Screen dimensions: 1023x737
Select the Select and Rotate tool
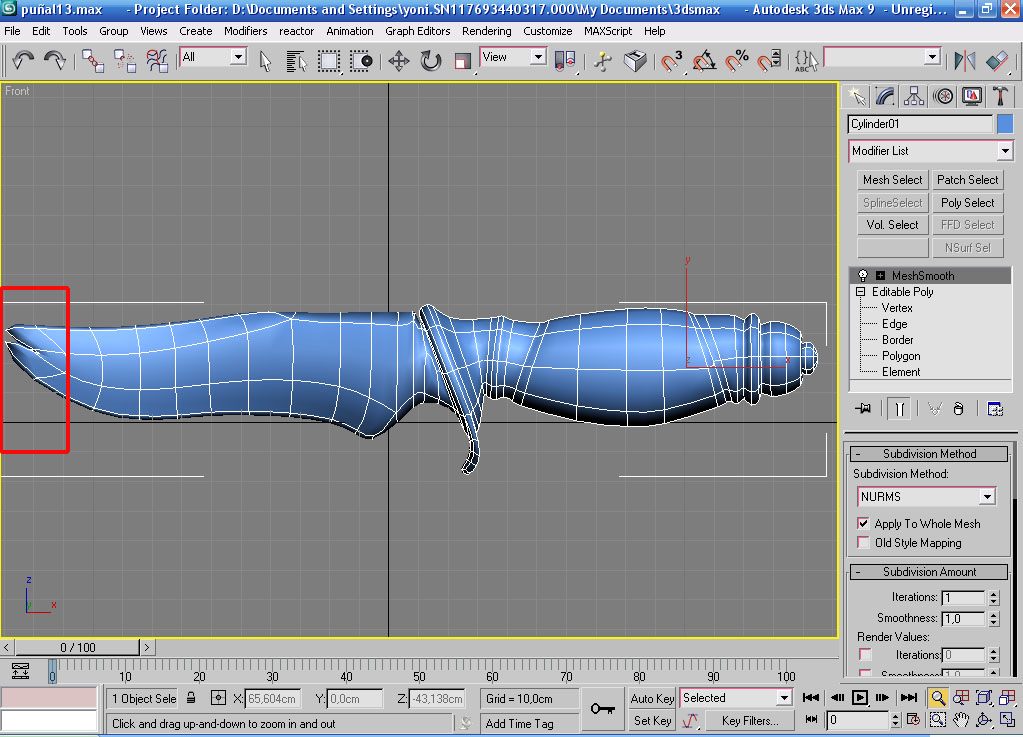point(431,61)
